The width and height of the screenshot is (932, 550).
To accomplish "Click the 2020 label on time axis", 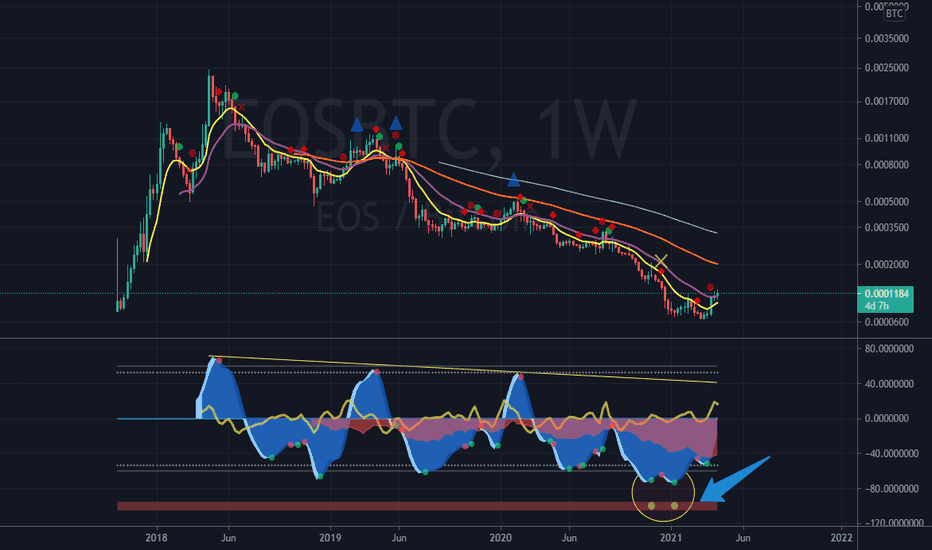I will click(500, 538).
